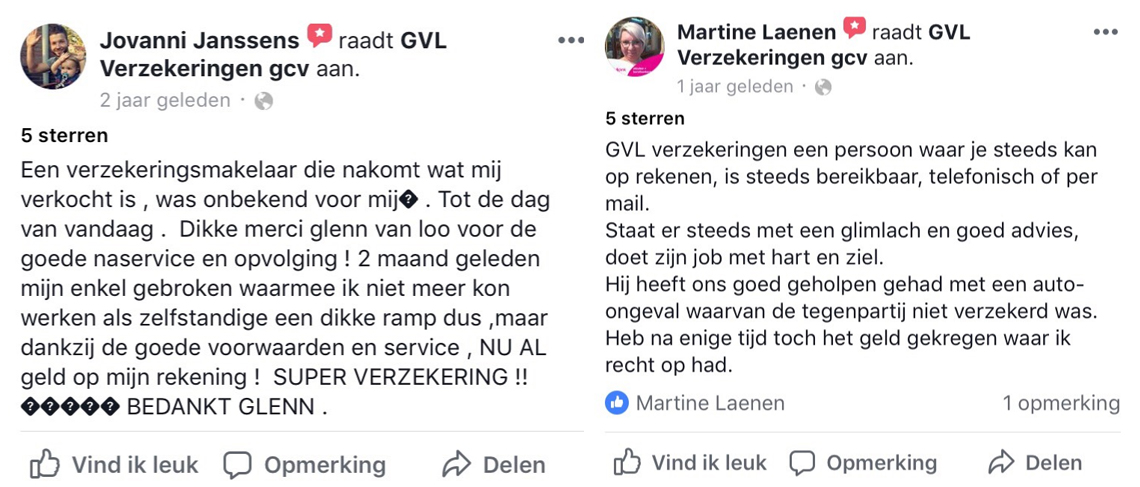
Task: Click globe privacy icon on Martine's post
Action: (x=823, y=87)
